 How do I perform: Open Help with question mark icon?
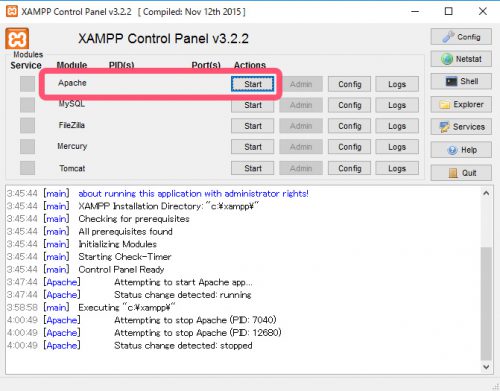[461, 150]
